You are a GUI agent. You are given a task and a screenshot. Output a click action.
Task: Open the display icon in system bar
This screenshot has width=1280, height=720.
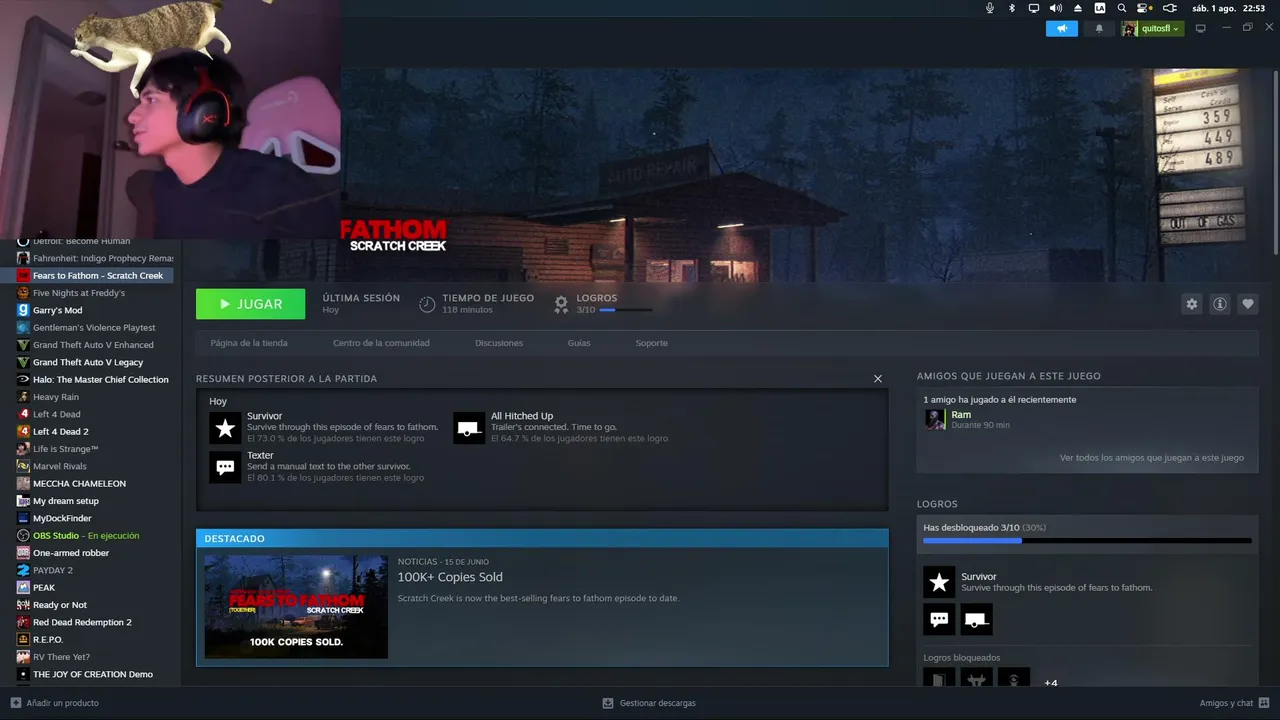click(x=1034, y=8)
